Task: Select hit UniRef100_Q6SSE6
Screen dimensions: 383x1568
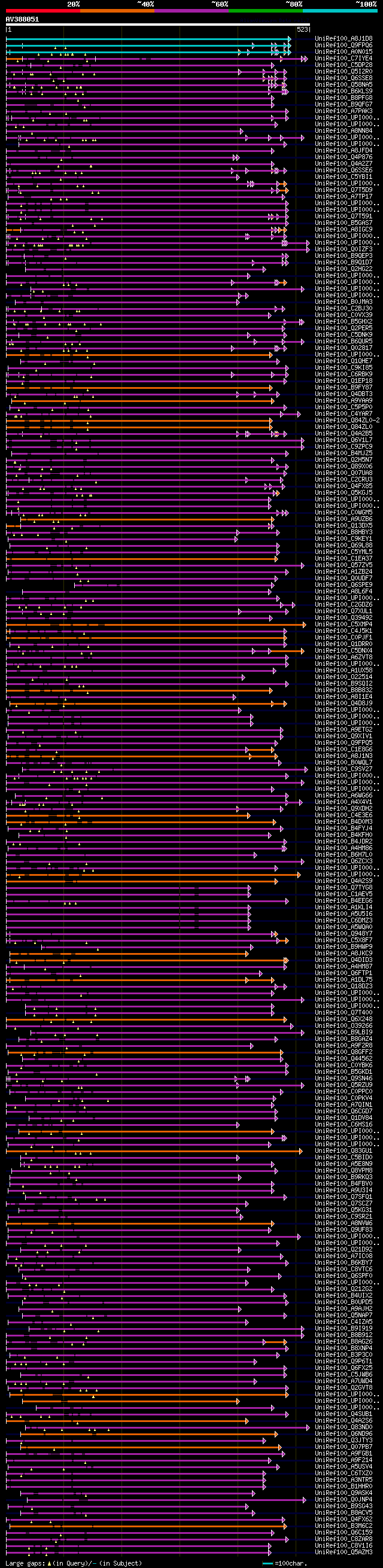Action: tap(344, 170)
